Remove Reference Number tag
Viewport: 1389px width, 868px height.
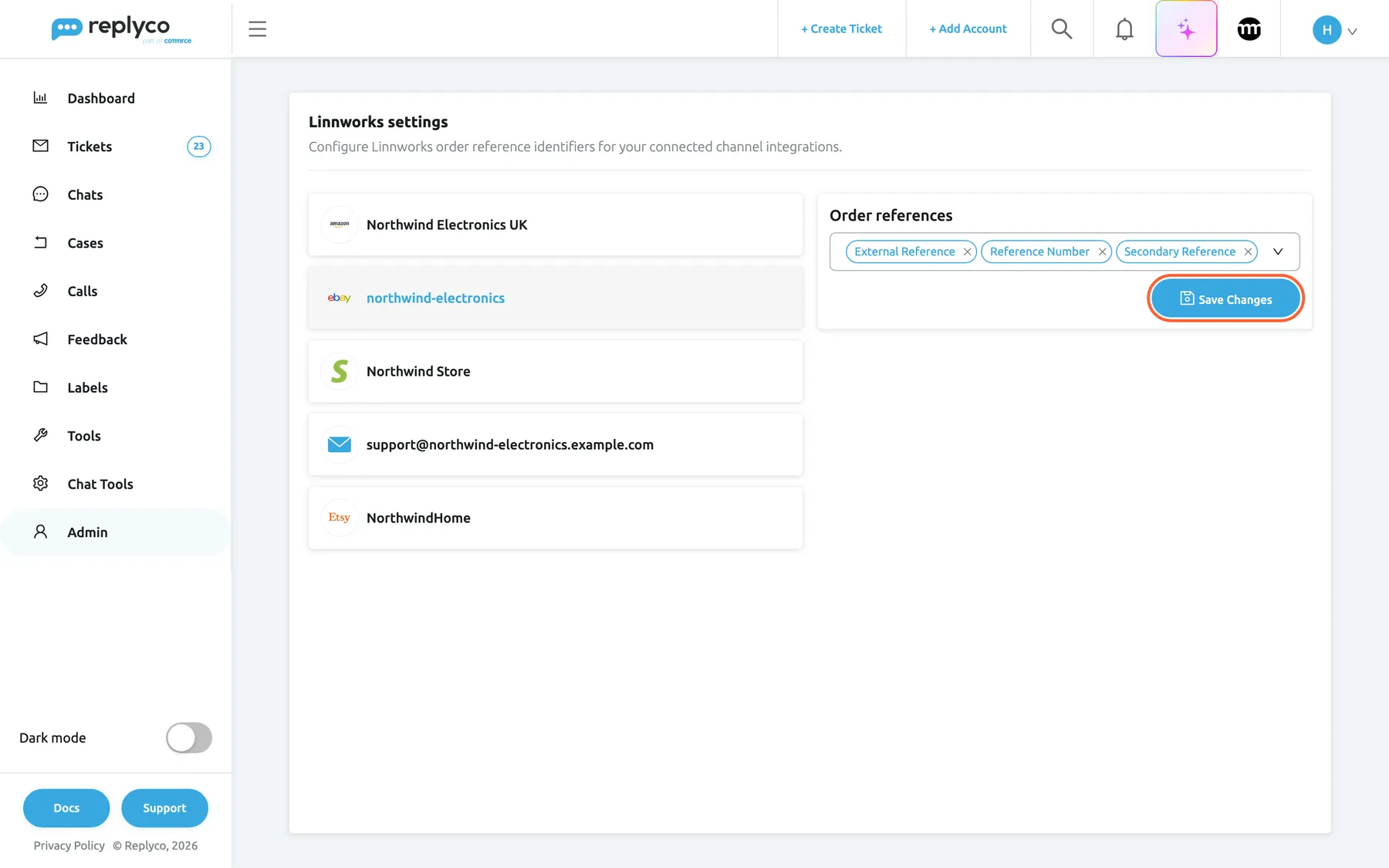click(x=1102, y=252)
